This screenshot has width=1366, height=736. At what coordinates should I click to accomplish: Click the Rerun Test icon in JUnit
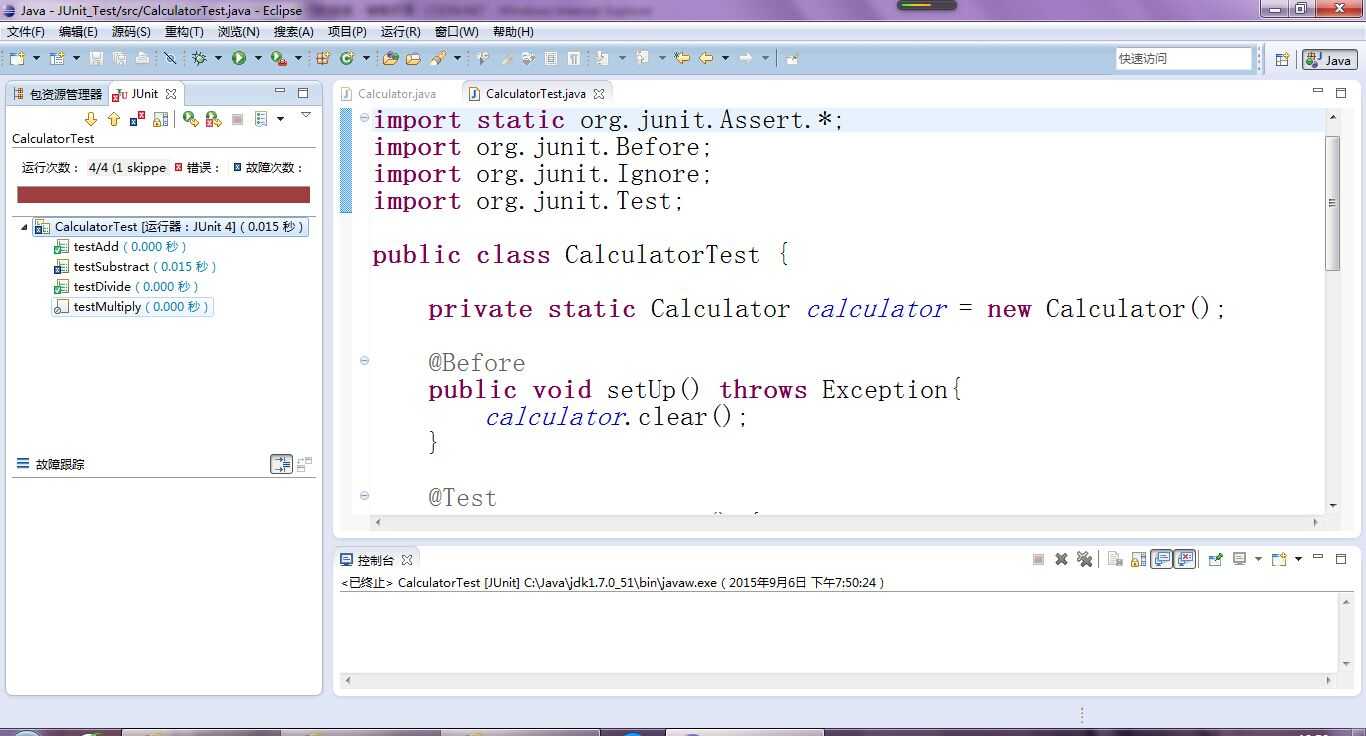tap(190, 119)
